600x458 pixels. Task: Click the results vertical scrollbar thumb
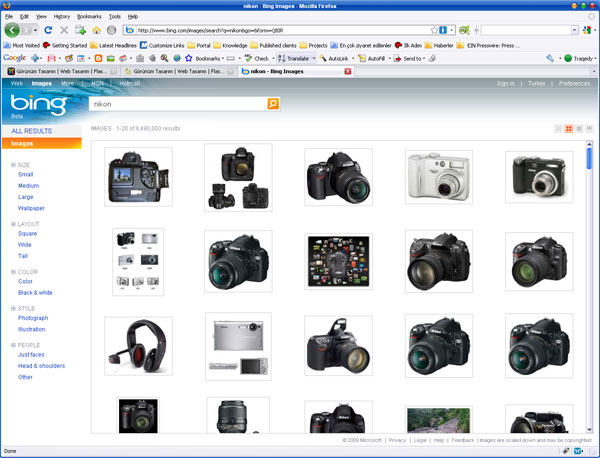(589, 158)
